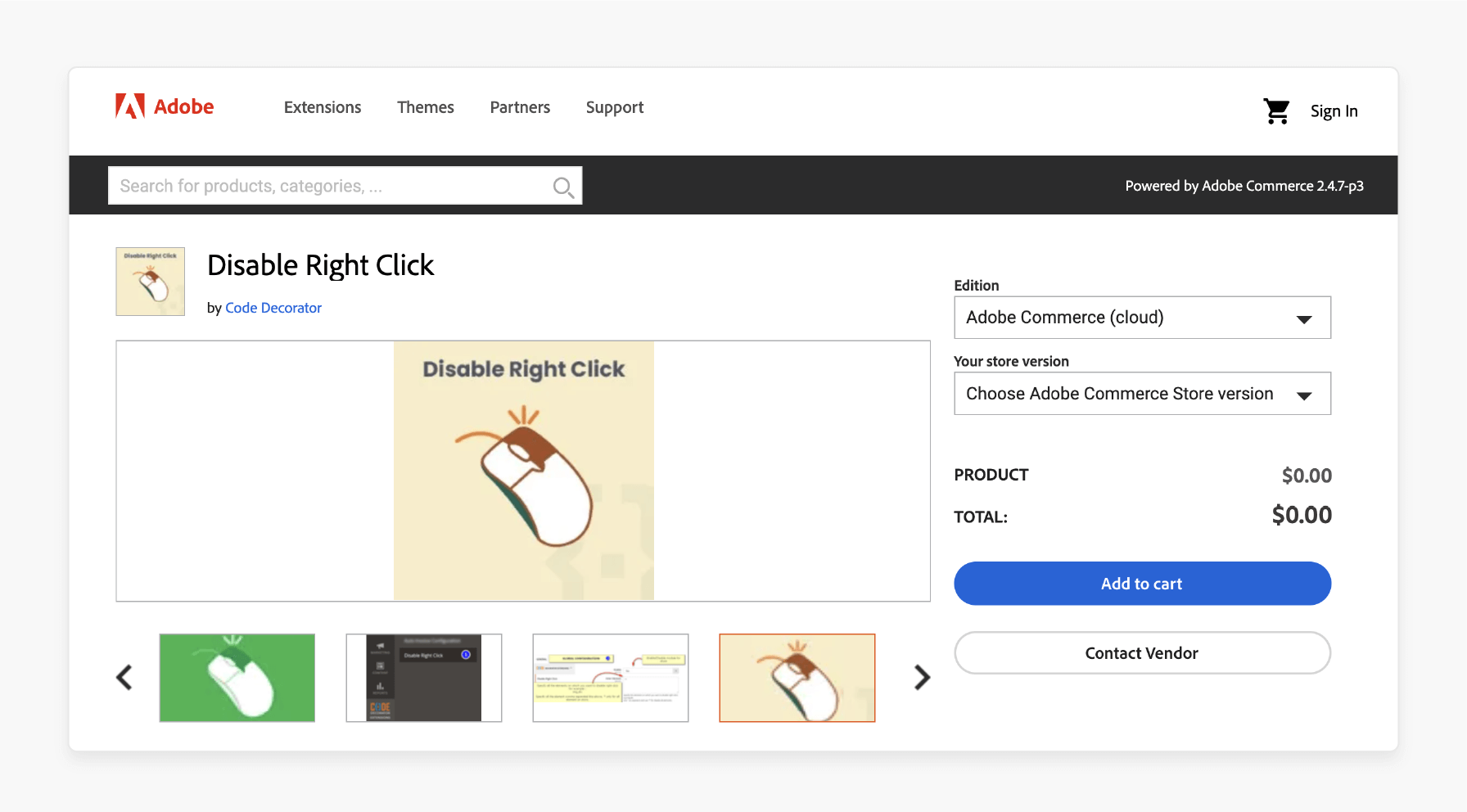Click the search magnifier icon
Viewport: 1467px width, 812px height.
pyautogui.click(x=562, y=187)
